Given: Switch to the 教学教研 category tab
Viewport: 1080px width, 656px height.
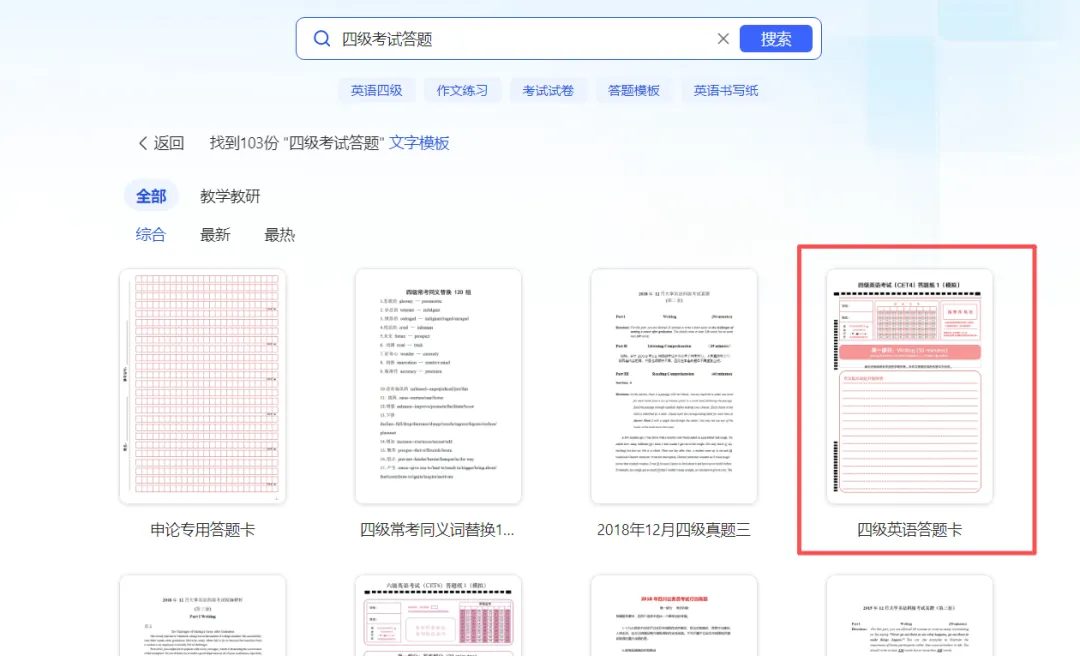Looking at the screenshot, I should pyautogui.click(x=230, y=196).
